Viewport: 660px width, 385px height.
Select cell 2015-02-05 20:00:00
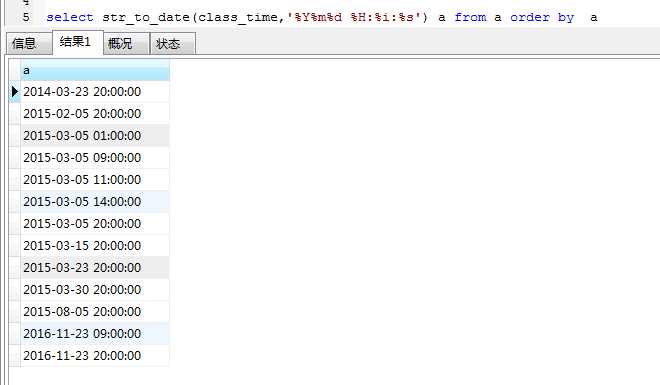tap(95, 114)
